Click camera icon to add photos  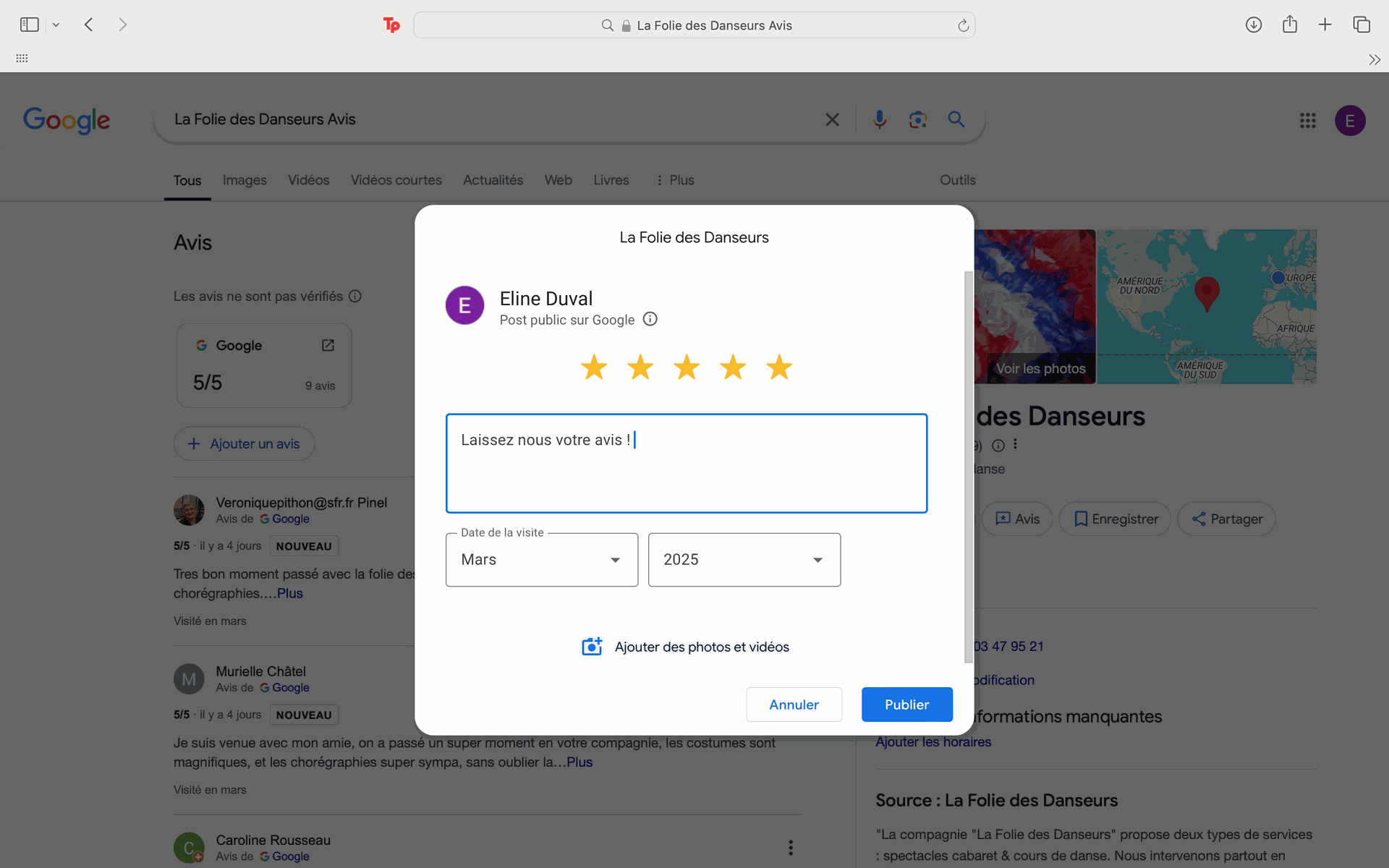pyautogui.click(x=592, y=647)
